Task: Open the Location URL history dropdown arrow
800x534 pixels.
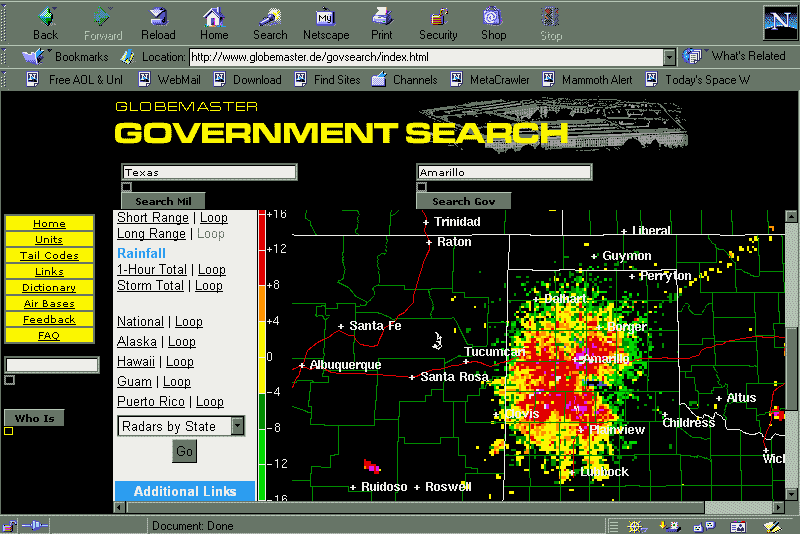Action: pyautogui.click(x=669, y=57)
